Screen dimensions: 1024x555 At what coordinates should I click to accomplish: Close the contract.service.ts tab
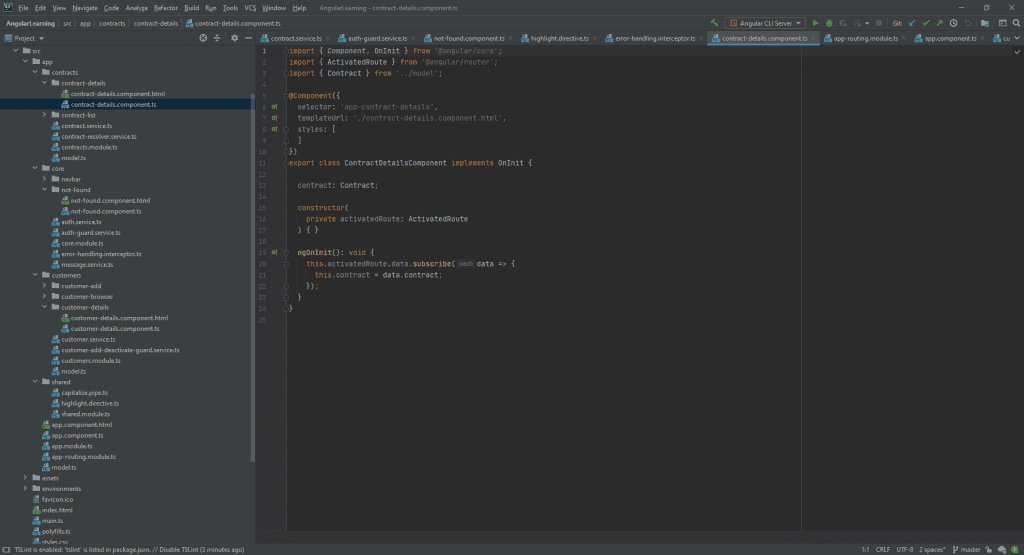(x=327, y=39)
